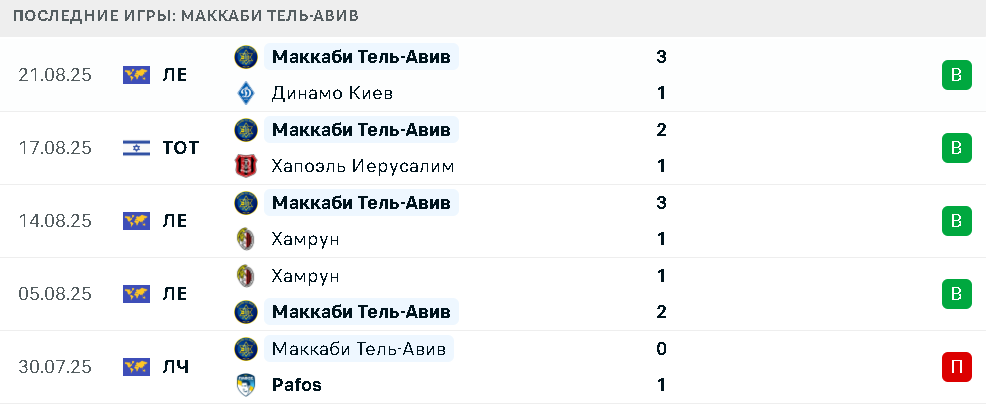
Task: Click red П loss badge for 30.07.25
Action: pyautogui.click(x=956, y=367)
